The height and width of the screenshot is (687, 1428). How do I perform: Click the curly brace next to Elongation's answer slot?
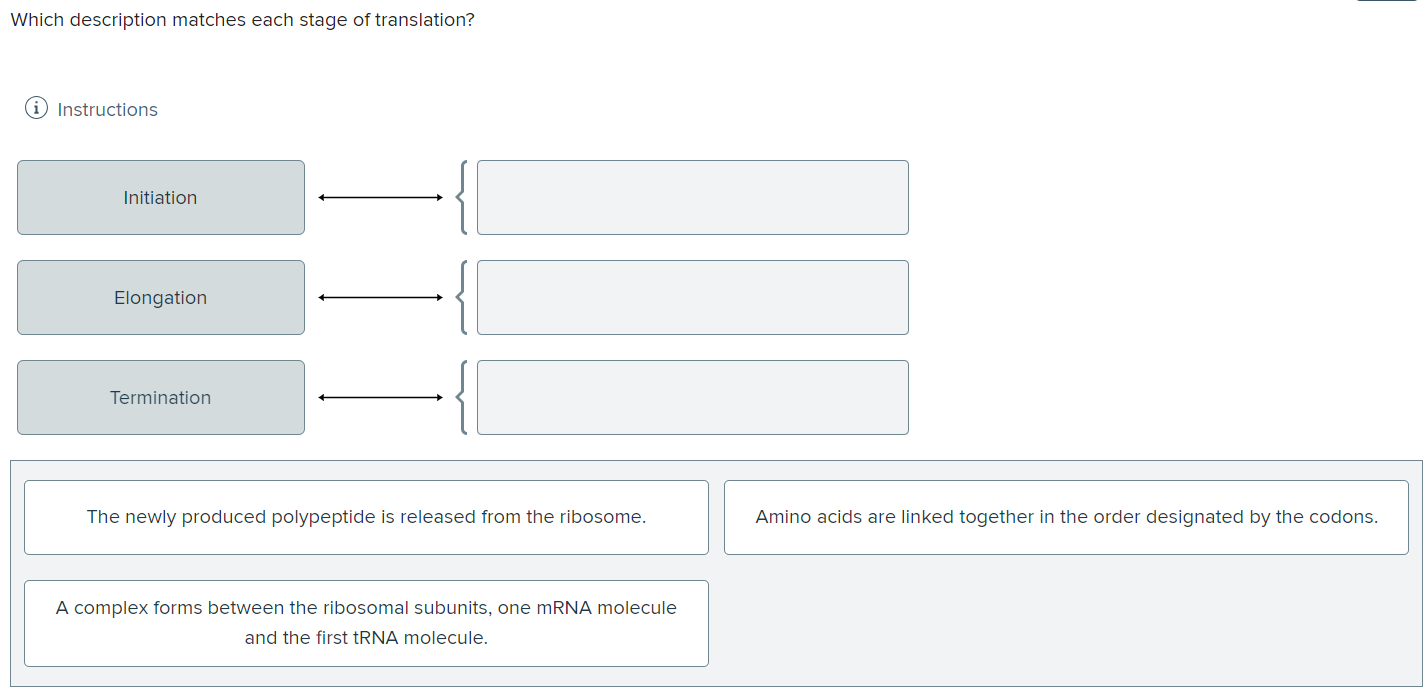(463, 297)
